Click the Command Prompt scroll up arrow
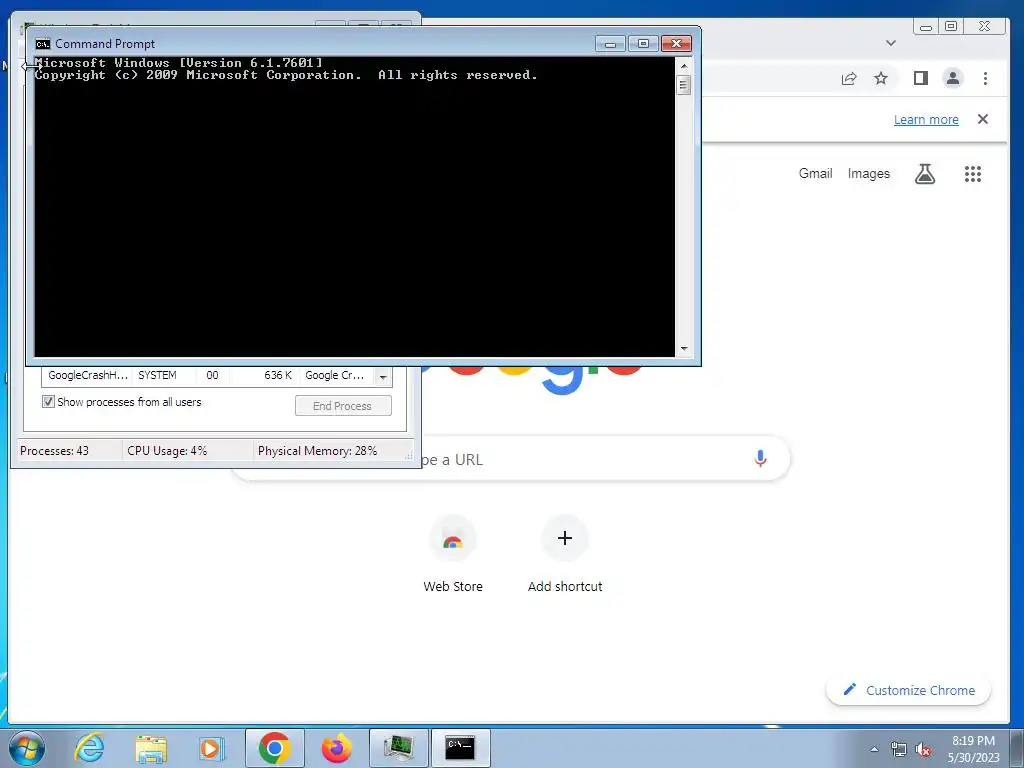 pyautogui.click(x=684, y=66)
